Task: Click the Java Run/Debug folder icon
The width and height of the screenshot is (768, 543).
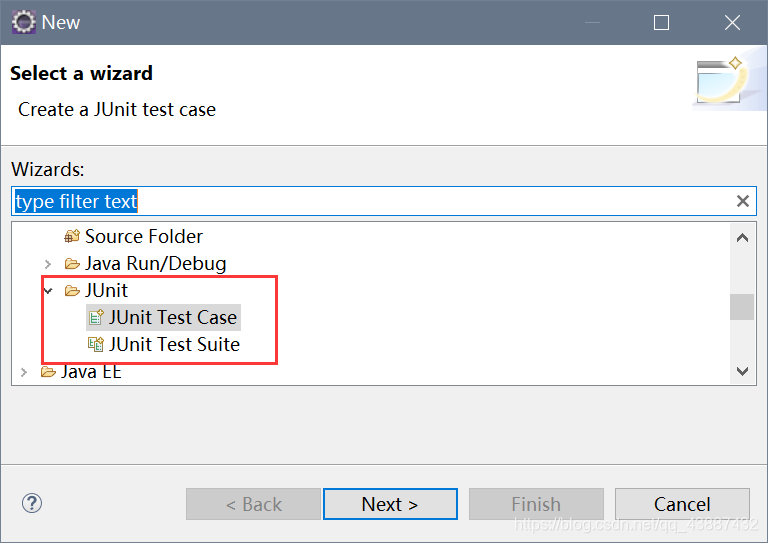Action: 72,264
